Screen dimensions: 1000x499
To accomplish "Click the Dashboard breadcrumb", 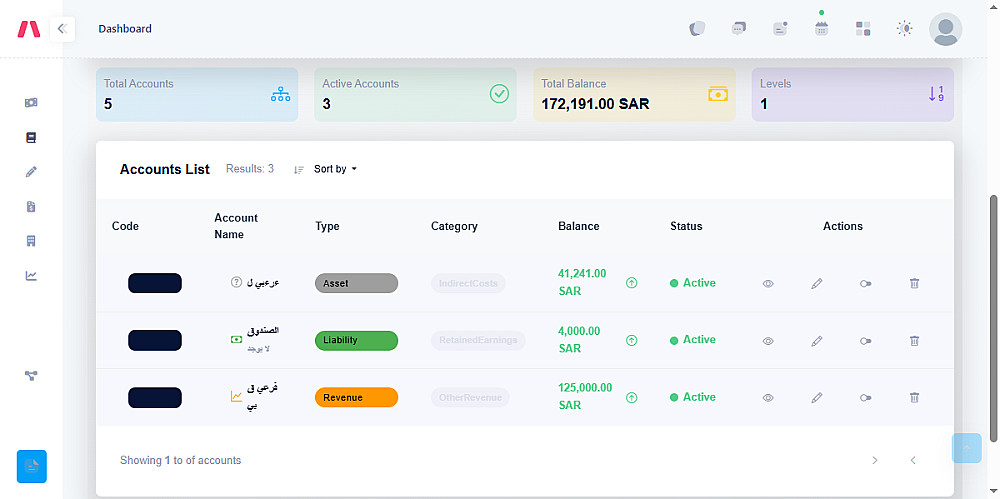I will (125, 29).
